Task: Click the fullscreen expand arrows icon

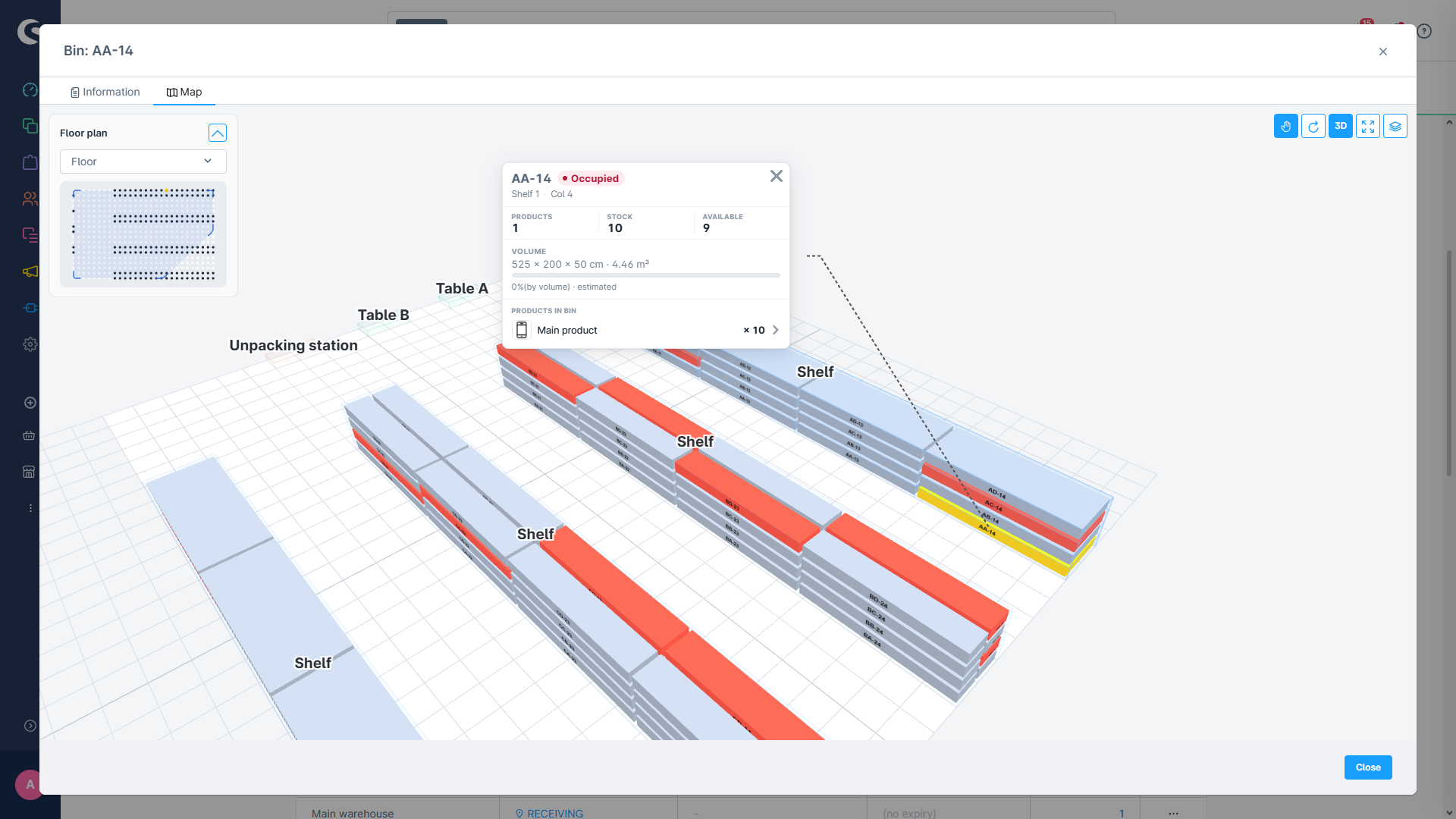Action: coord(1367,126)
